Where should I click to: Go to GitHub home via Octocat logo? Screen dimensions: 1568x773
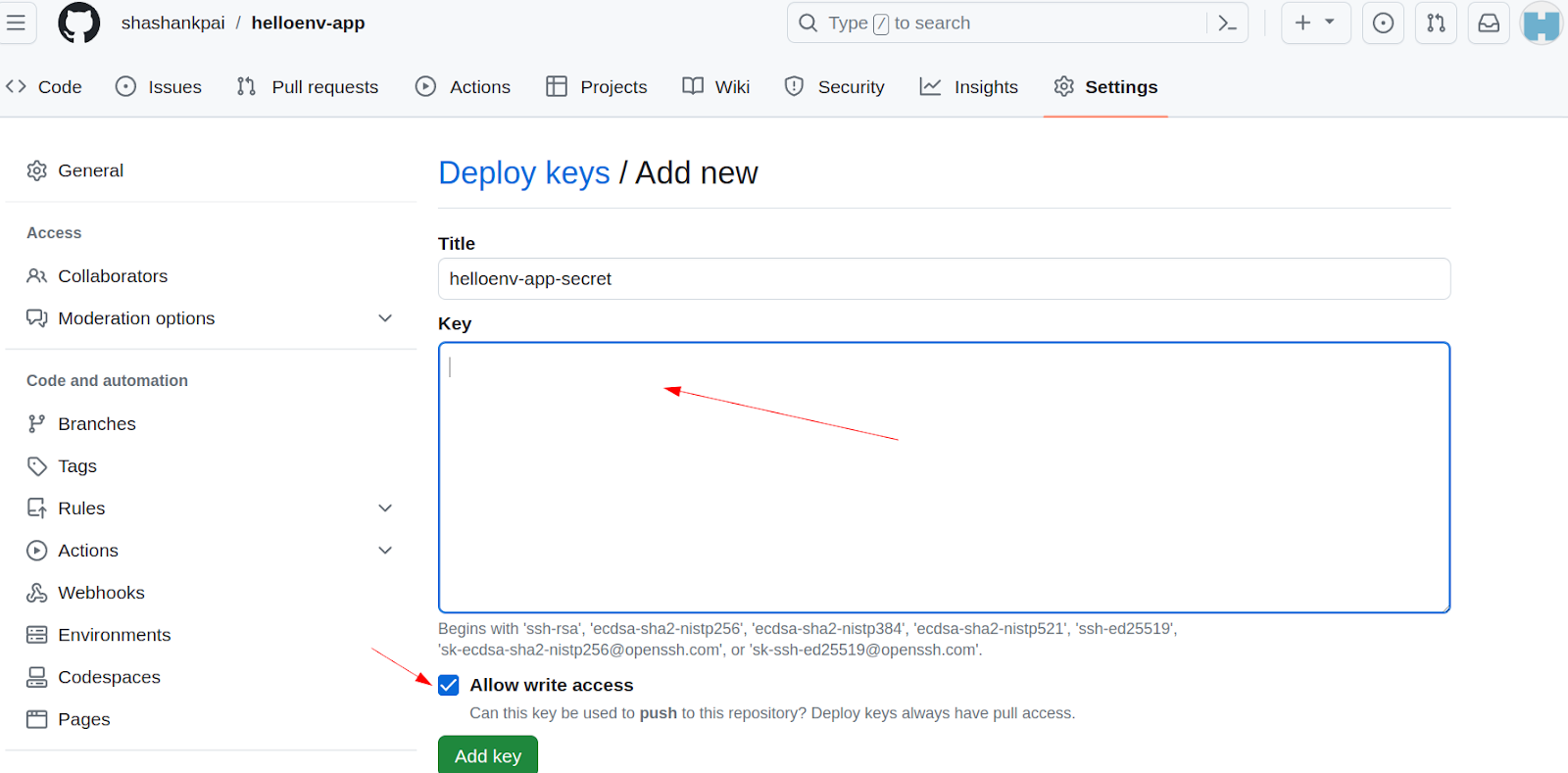(x=79, y=23)
